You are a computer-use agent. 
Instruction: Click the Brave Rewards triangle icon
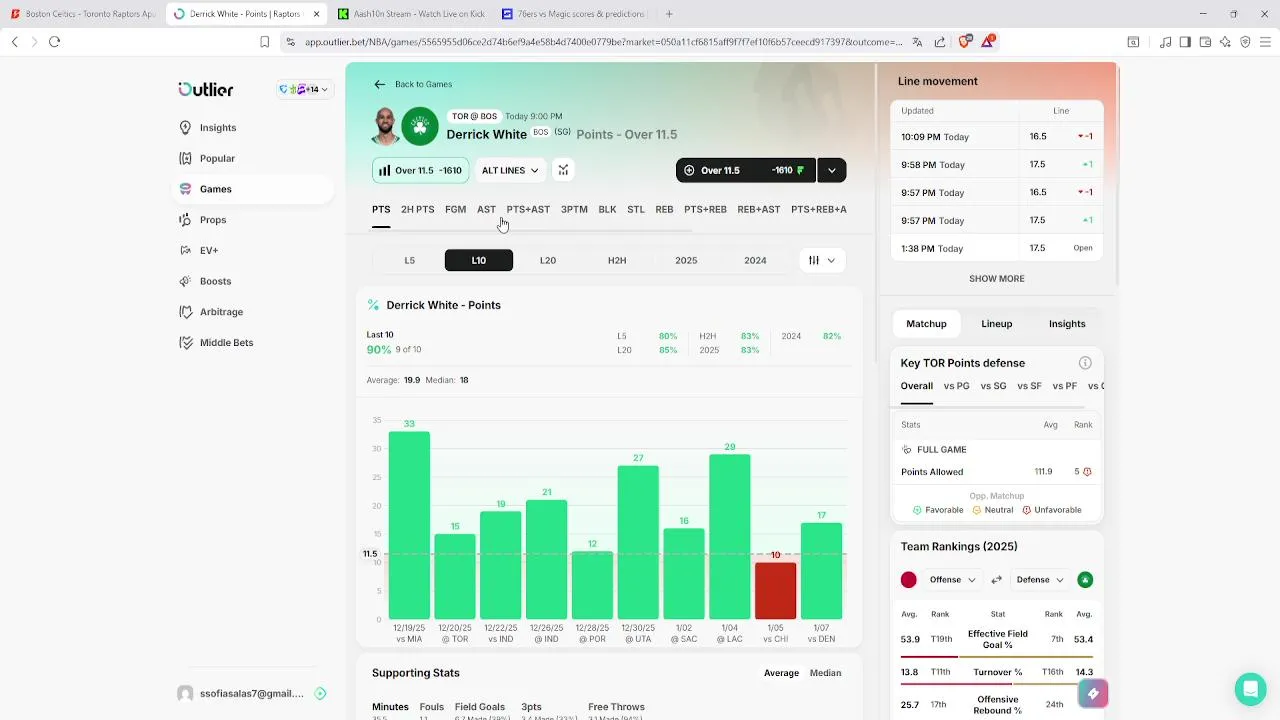click(x=988, y=41)
